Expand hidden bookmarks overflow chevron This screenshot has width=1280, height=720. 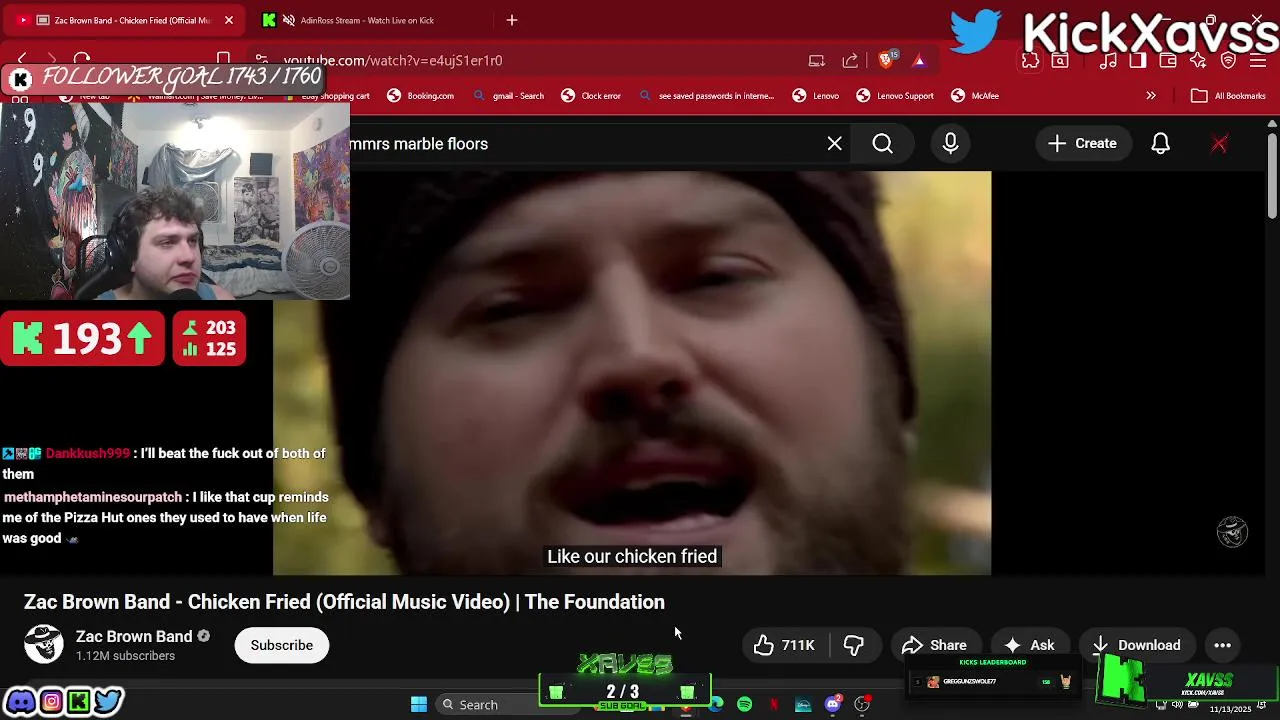[1151, 96]
